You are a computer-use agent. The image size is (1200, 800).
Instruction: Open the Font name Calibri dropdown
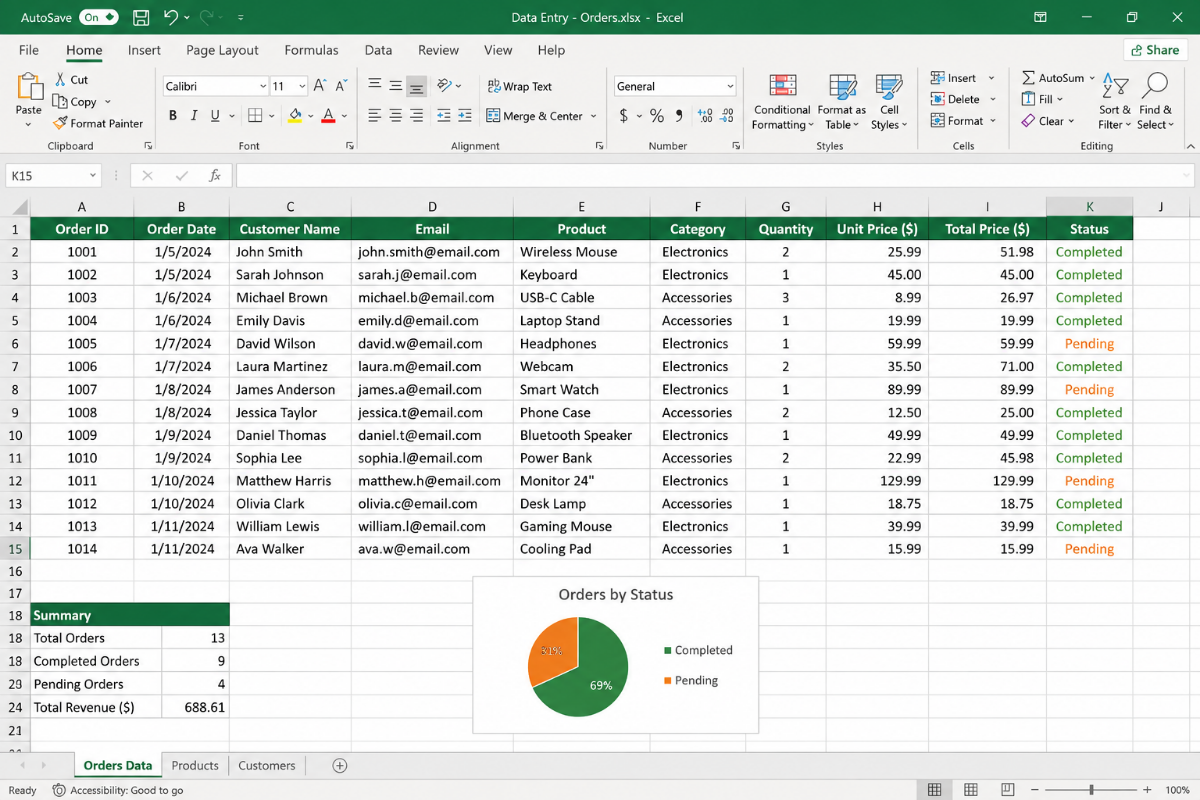(x=263, y=87)
